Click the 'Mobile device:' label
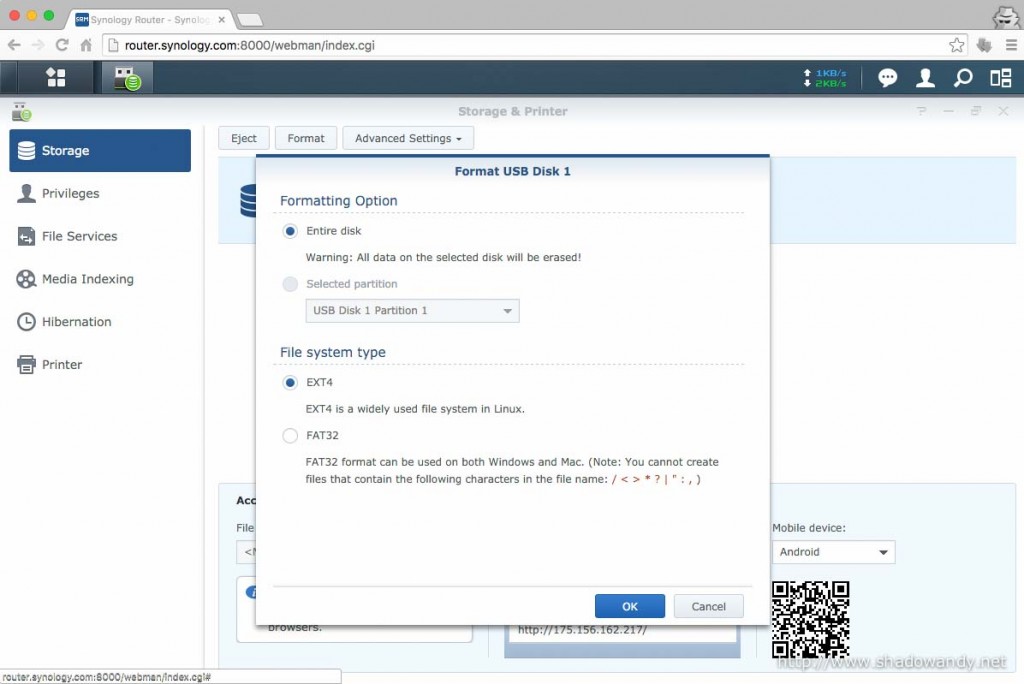The image size is (1024, 684). point(808,528)
